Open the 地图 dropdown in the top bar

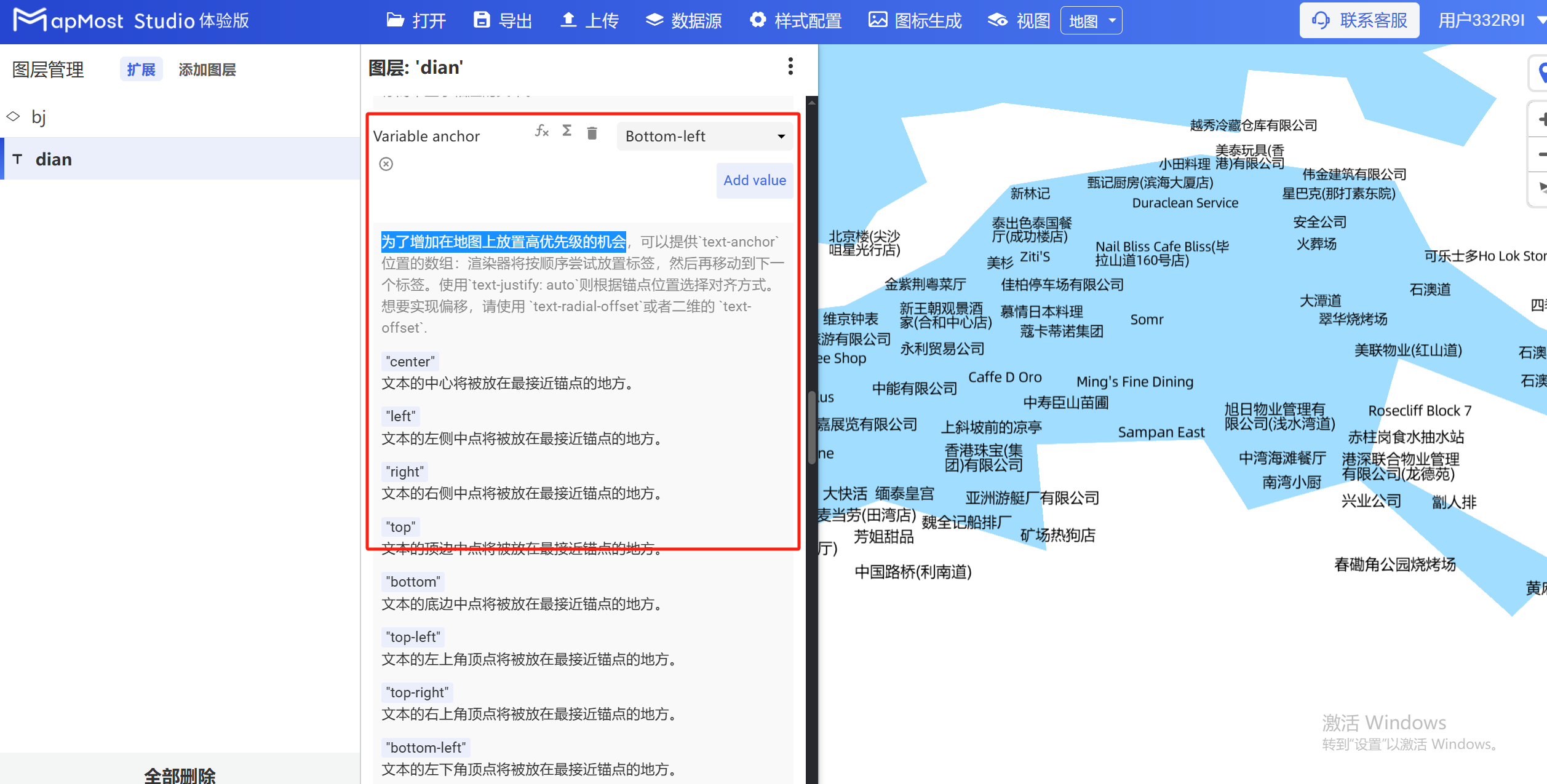pos(1091,20)
